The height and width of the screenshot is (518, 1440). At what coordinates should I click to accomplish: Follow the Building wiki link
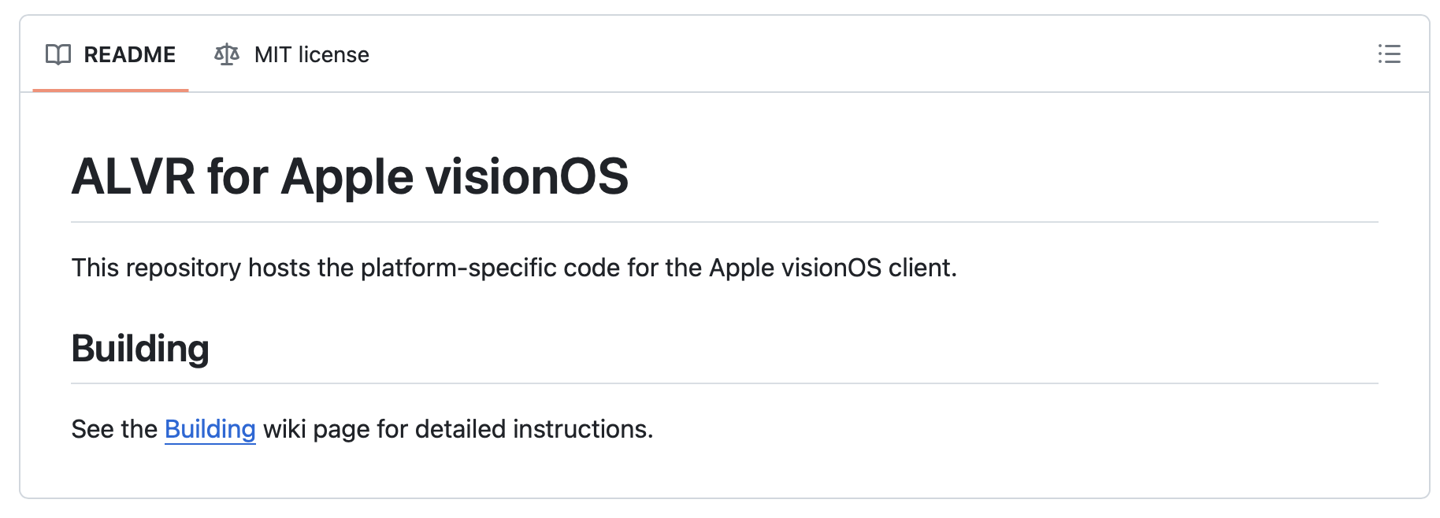click(x=210, y=429)
